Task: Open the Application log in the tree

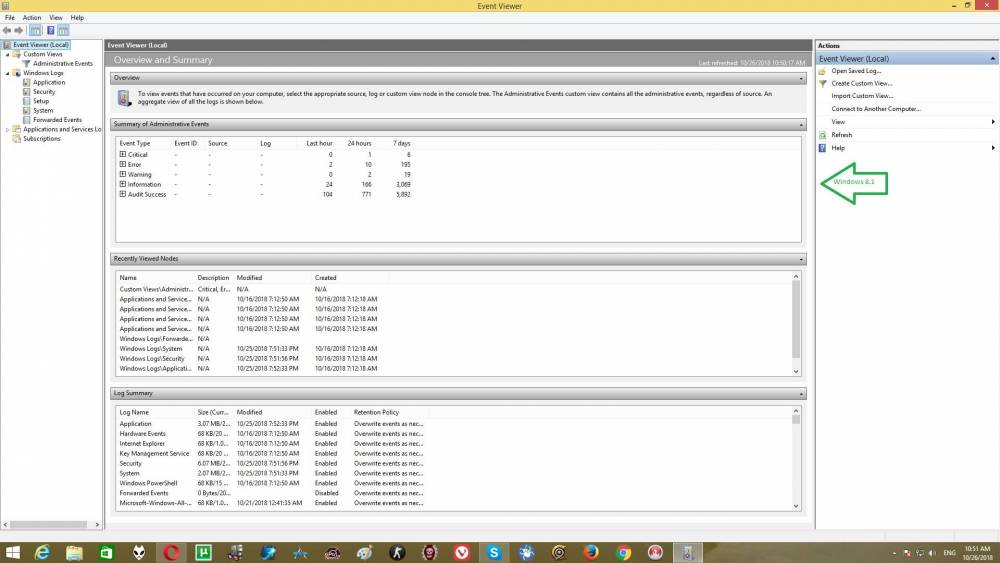Action: (x=48, y=82)
